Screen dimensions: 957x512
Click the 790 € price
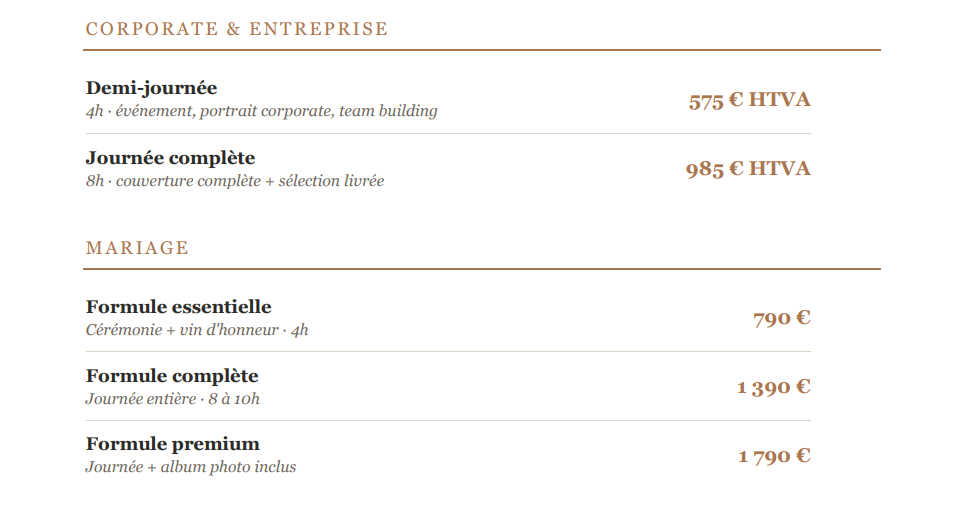[782, 318]
